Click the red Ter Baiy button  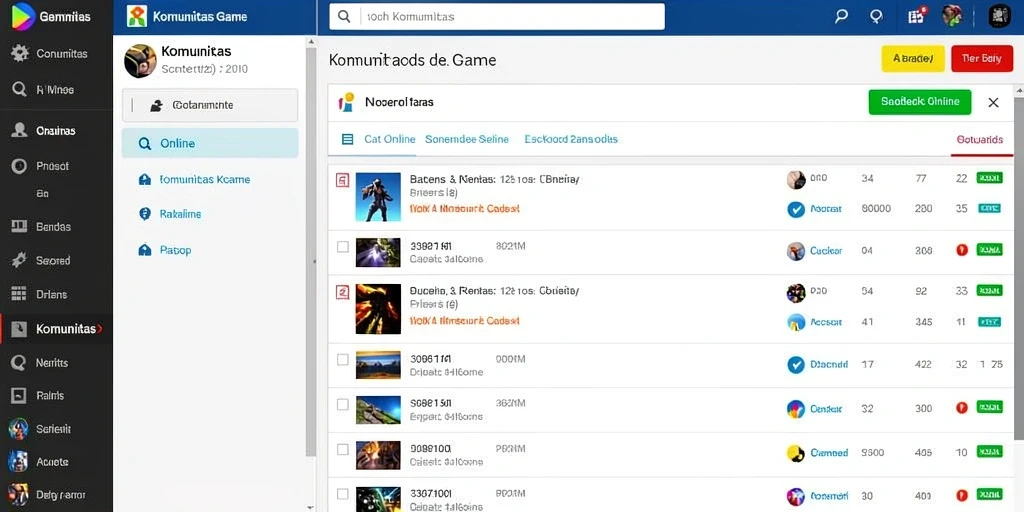click(x=982, y=58)
